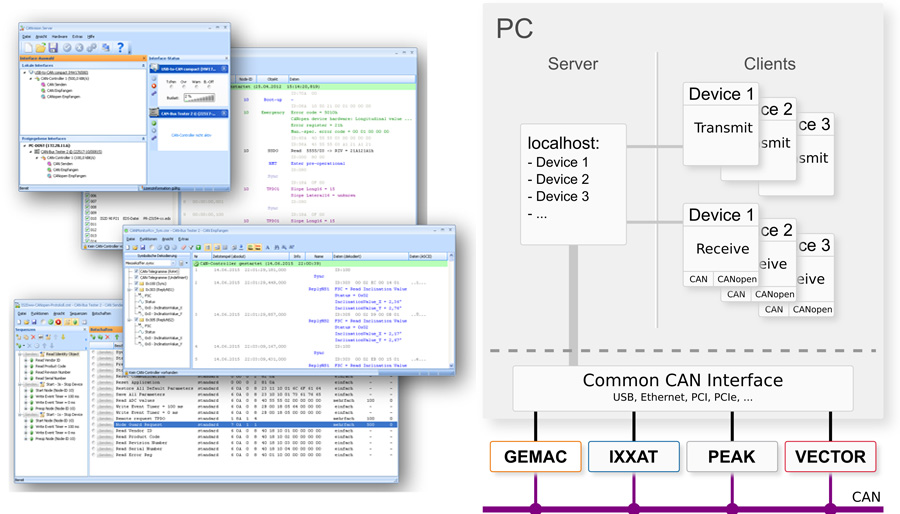Select the Node Guard Request row

pyautogui.click(x=150, y=425)
